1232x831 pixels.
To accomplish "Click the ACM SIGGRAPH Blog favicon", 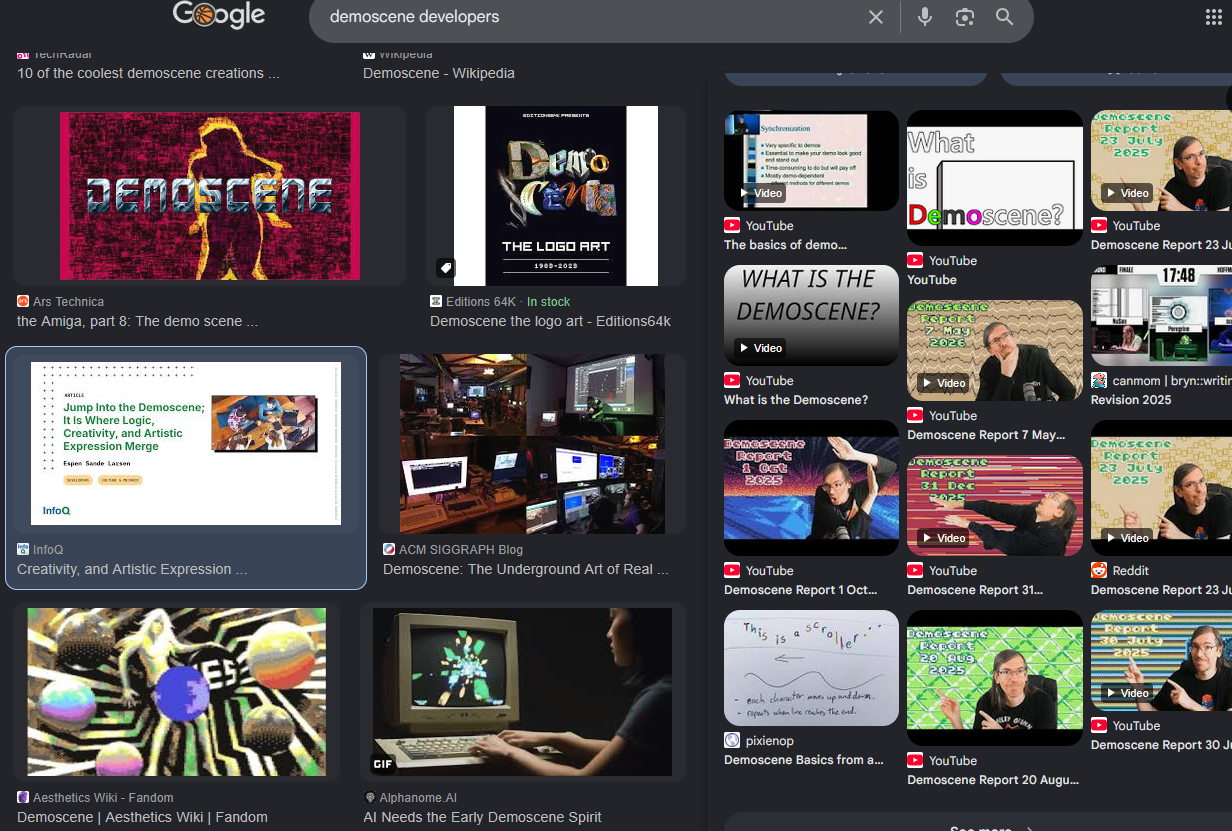I will [389, 549].
